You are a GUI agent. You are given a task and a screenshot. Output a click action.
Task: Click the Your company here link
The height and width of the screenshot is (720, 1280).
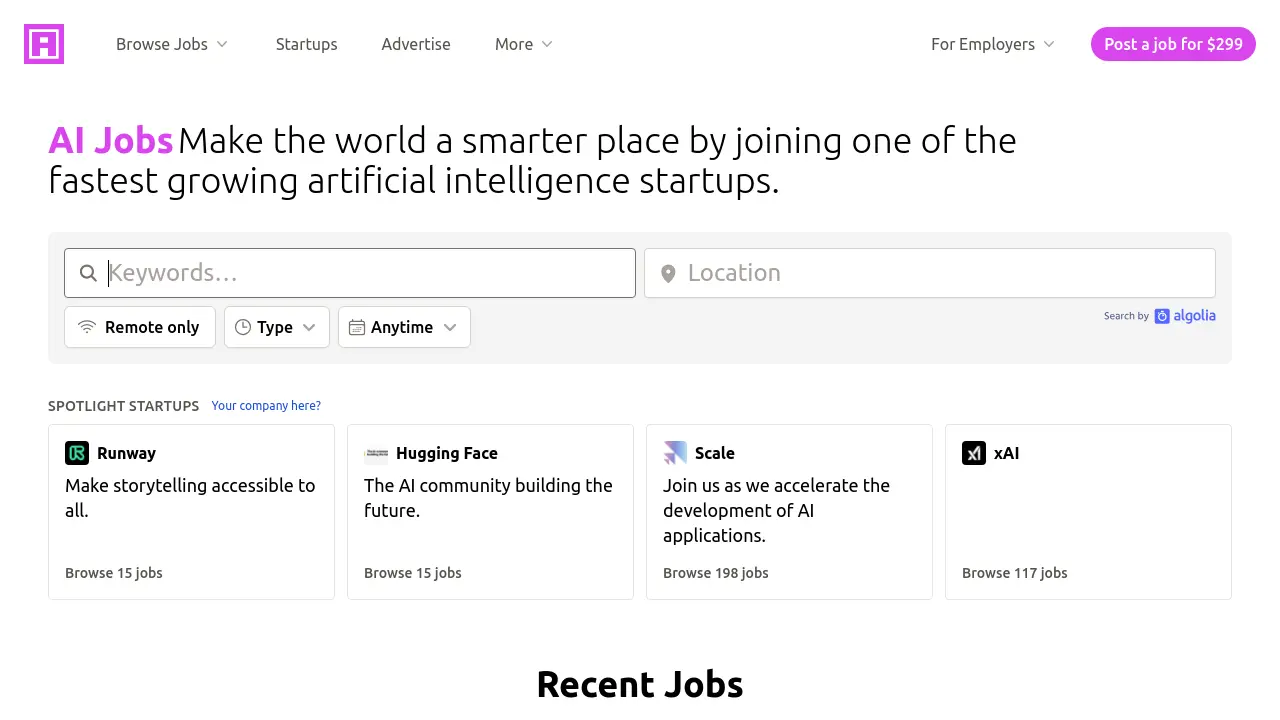(x=266, y=406)
